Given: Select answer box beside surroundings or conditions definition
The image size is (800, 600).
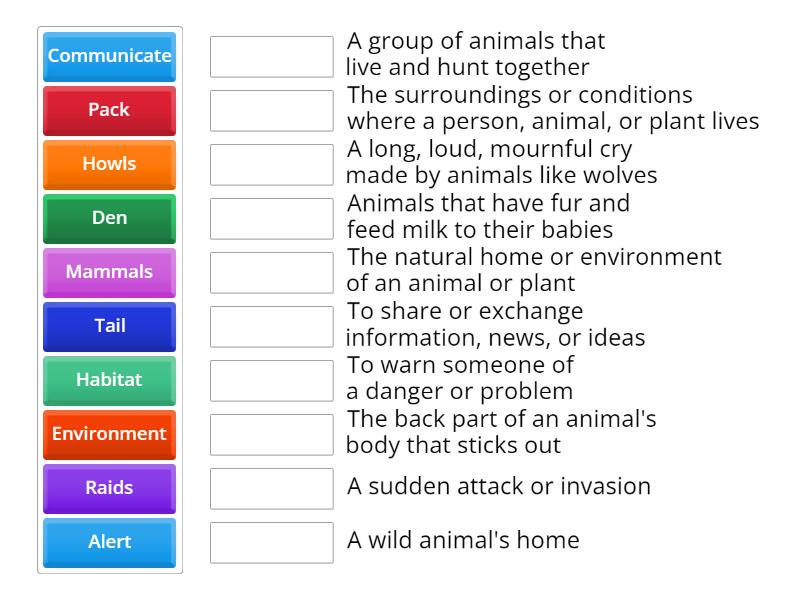Looking at the screenshot, I should (272, 111).
